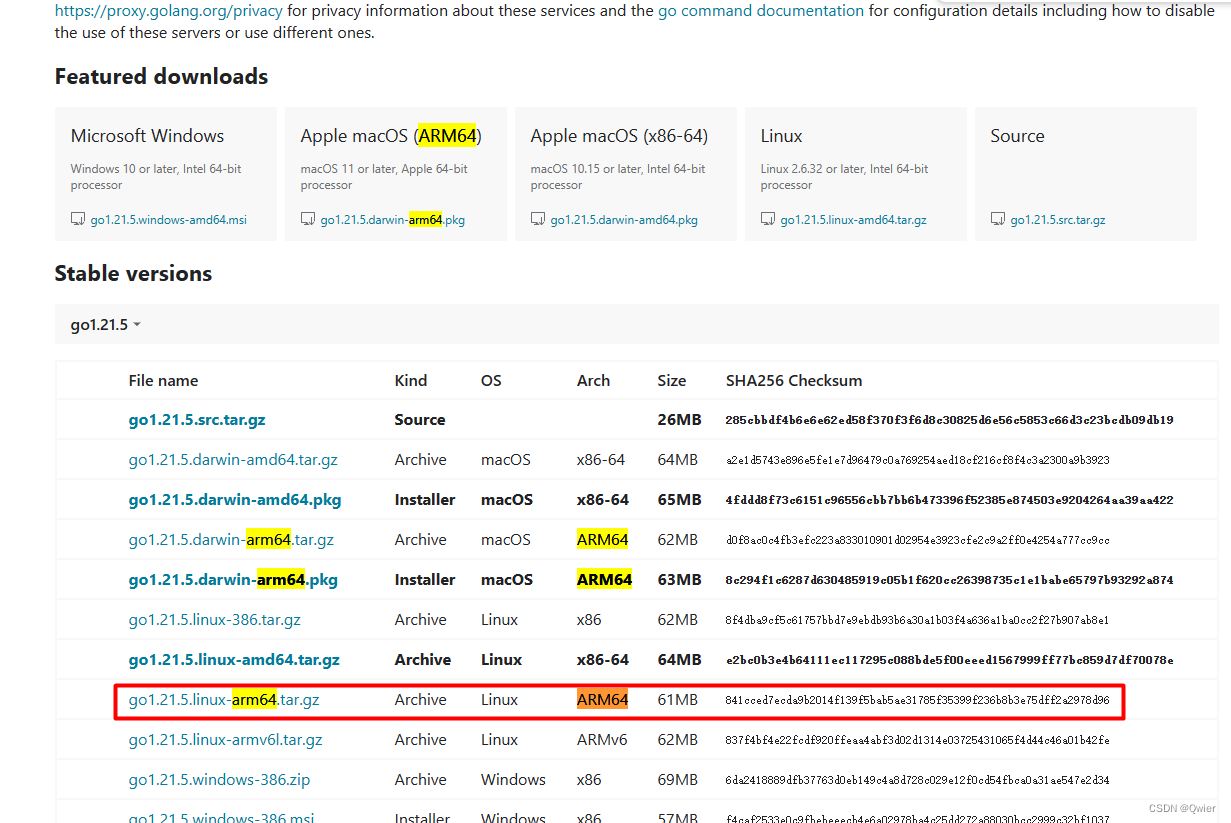
Task: Click the 26MB size cell
Action: 679,420
